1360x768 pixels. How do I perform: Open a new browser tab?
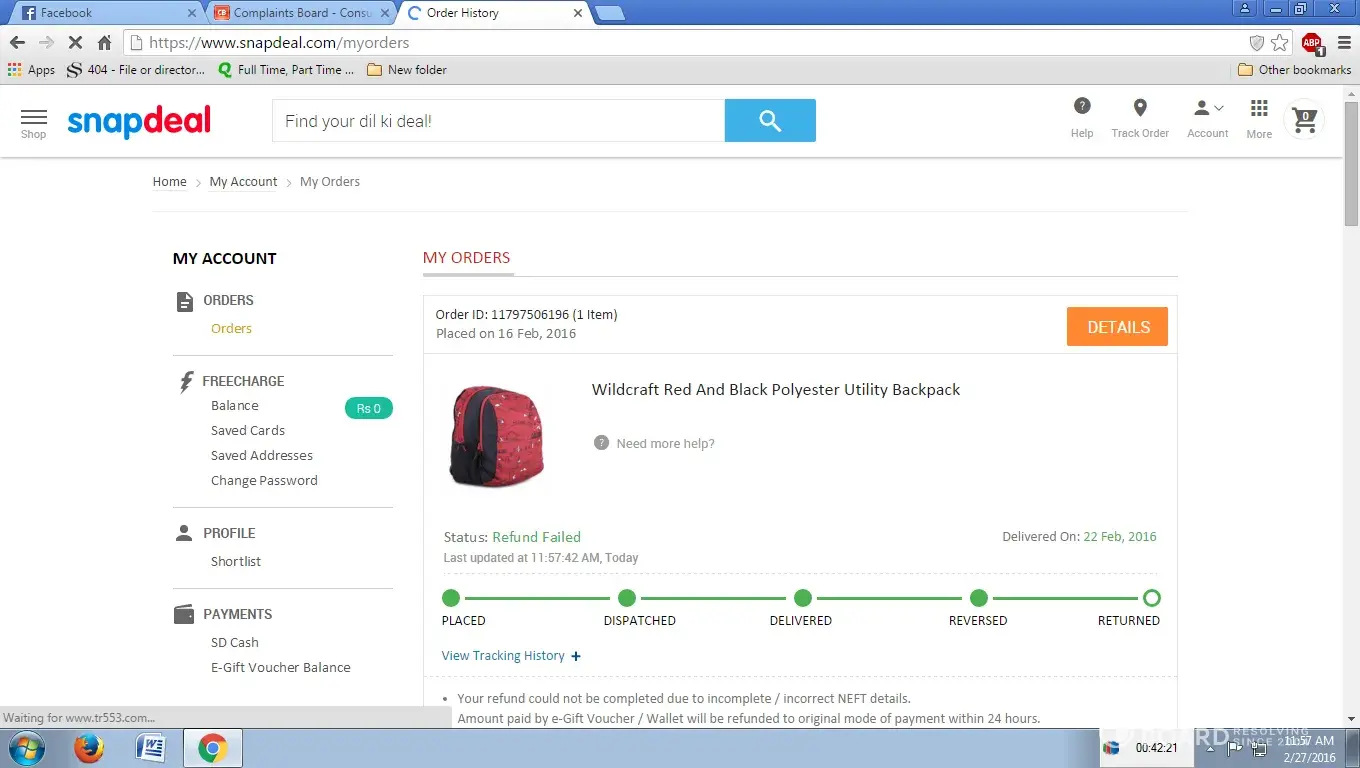609,13
